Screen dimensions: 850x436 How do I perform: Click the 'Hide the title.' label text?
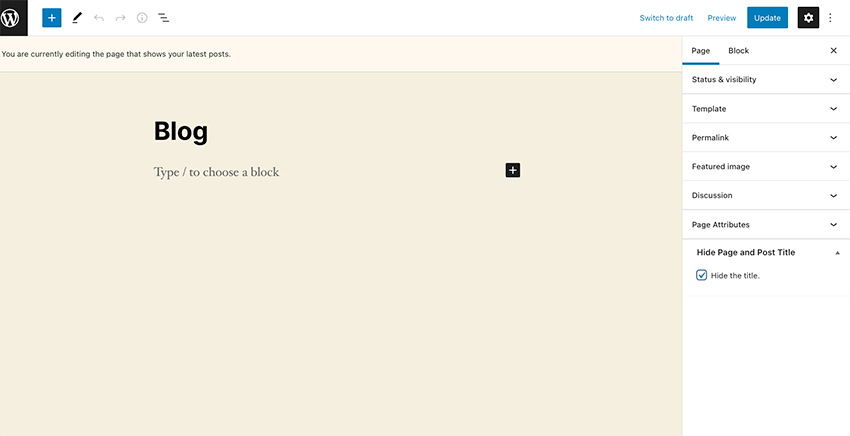click(x=735, y=275)
